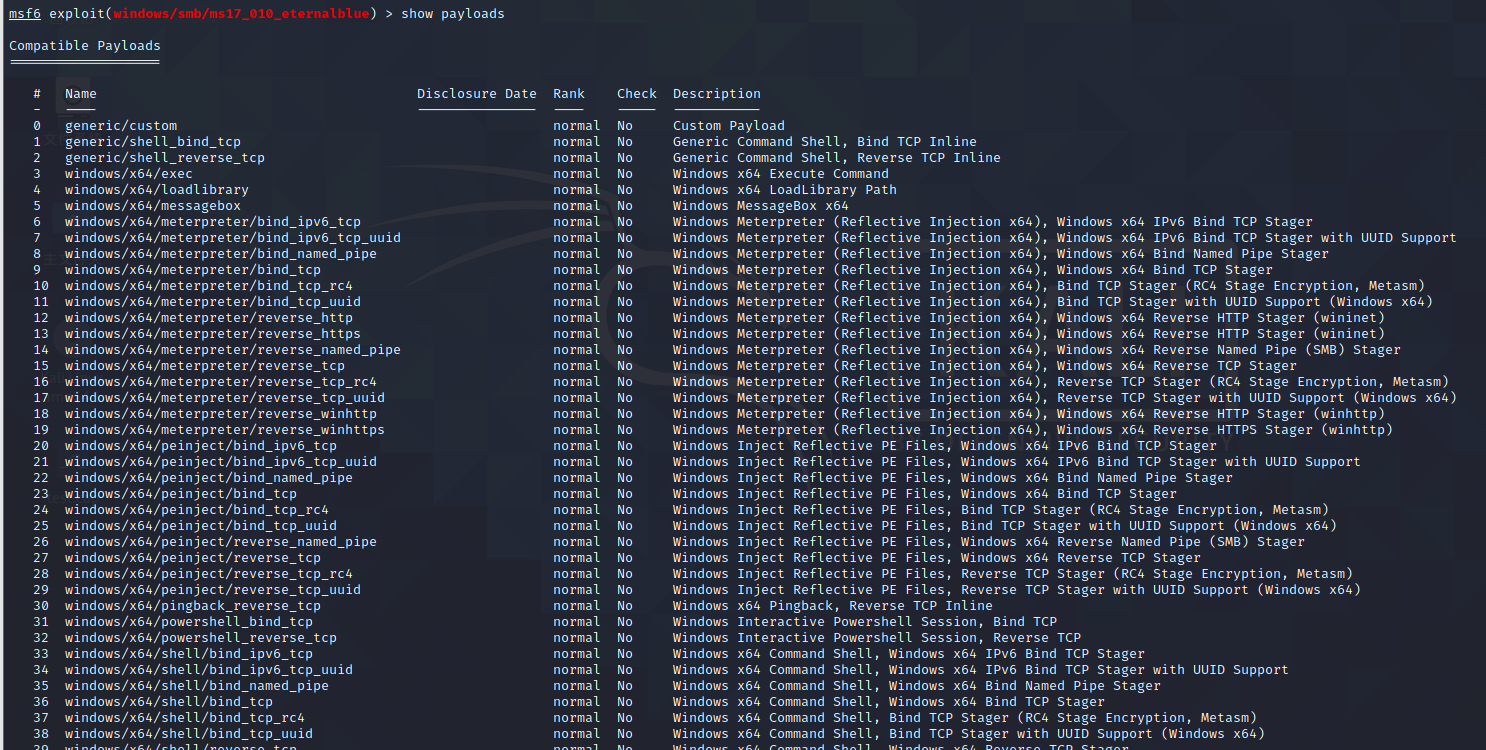
Task: Click 'Generic Command Shell, Bind TCP Inline' description
Action: click(825, 142)
